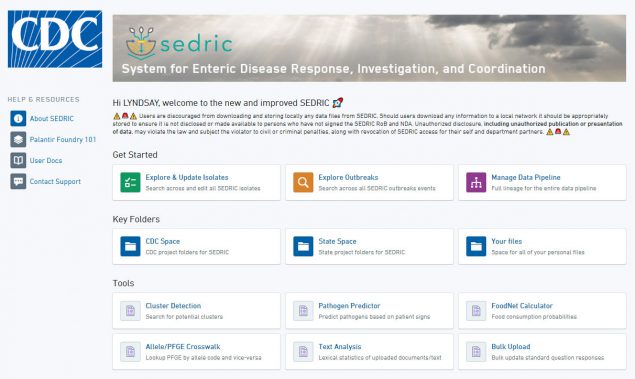Screen dimensions: 635x379
Task: Open the Contact Support link
Action: click(55, 181)
